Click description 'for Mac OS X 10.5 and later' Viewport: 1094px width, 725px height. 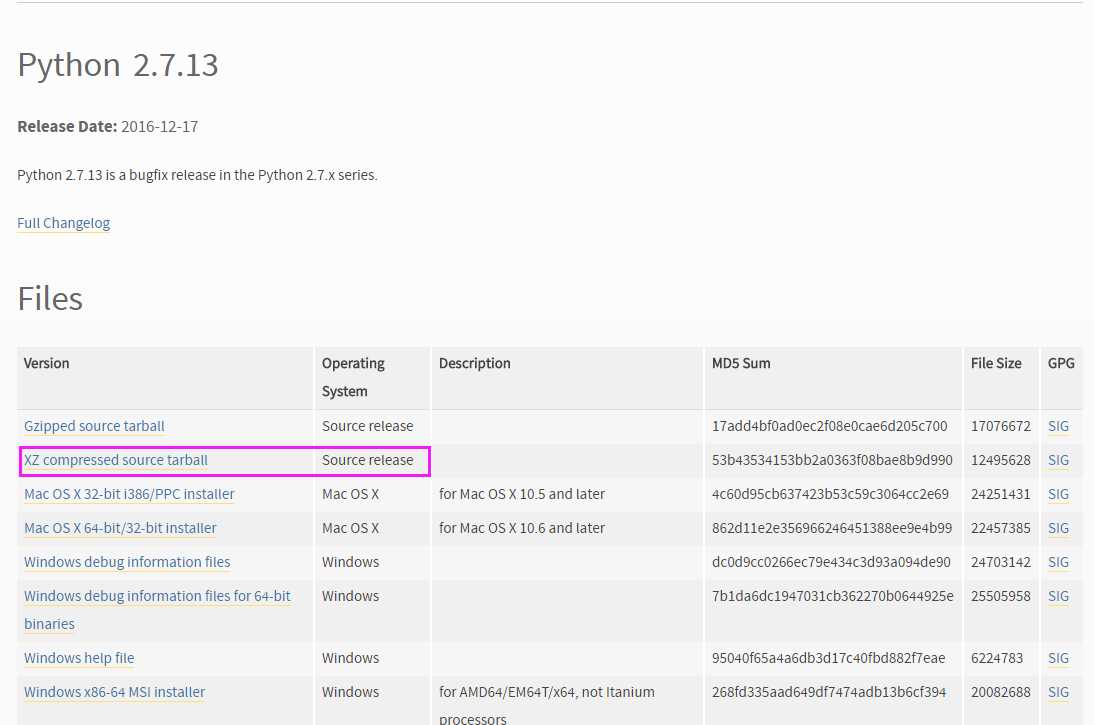coord(522,494)
